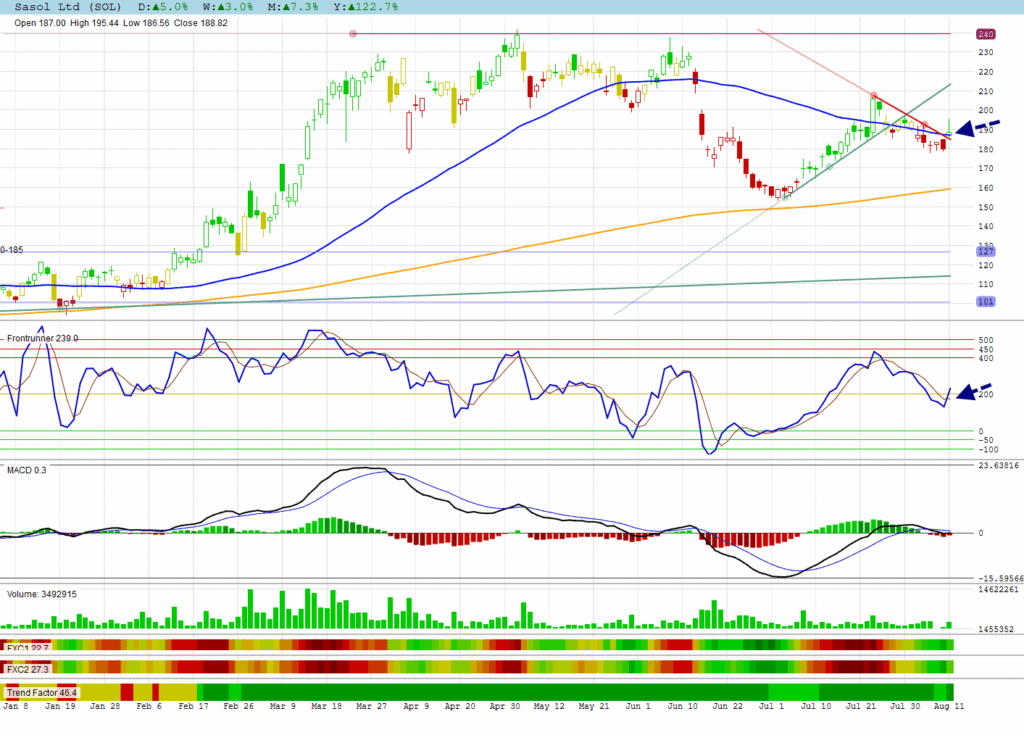Click the volume axis value 14622261
The image size is (1024, 735).
pyautogui.click(x=999, y=589)
